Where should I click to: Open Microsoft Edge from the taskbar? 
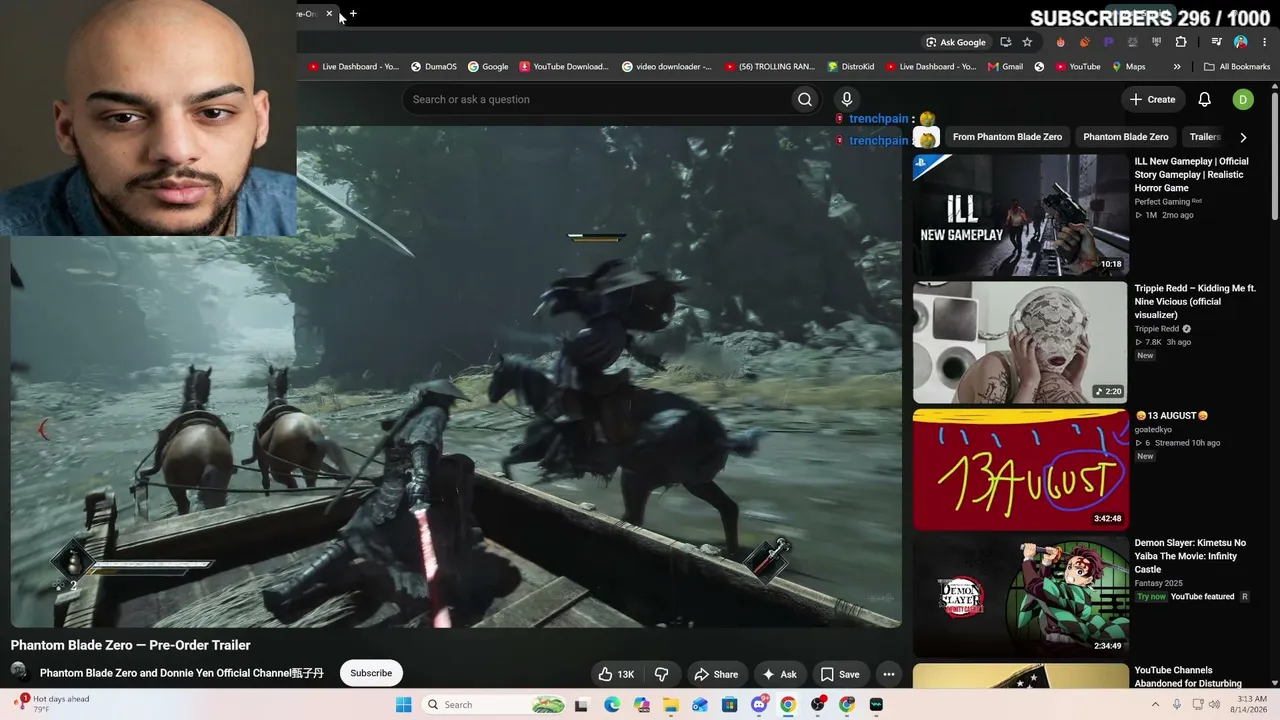(x=612, y=705)
